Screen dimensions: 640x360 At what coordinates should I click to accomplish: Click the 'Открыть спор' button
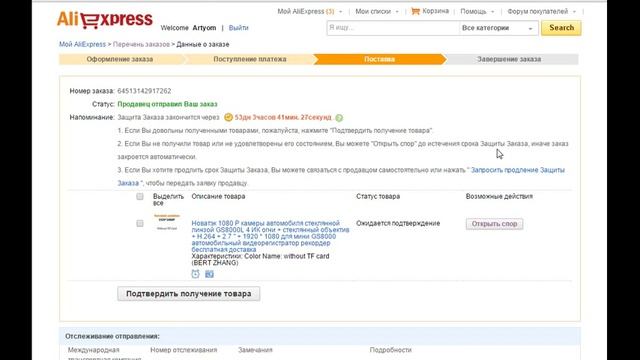(494, 224)
